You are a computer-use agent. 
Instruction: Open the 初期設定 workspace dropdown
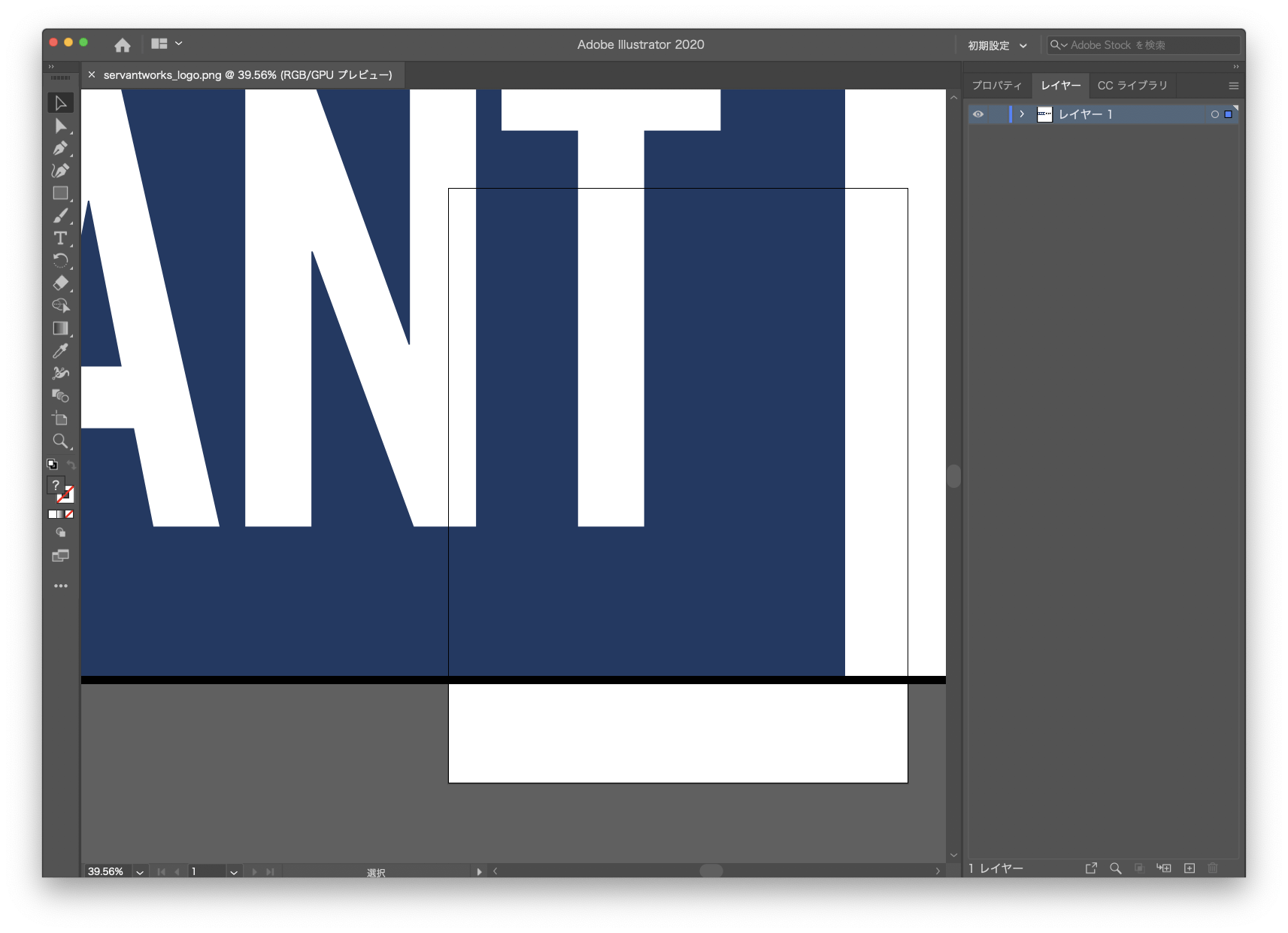coord(997,46)
